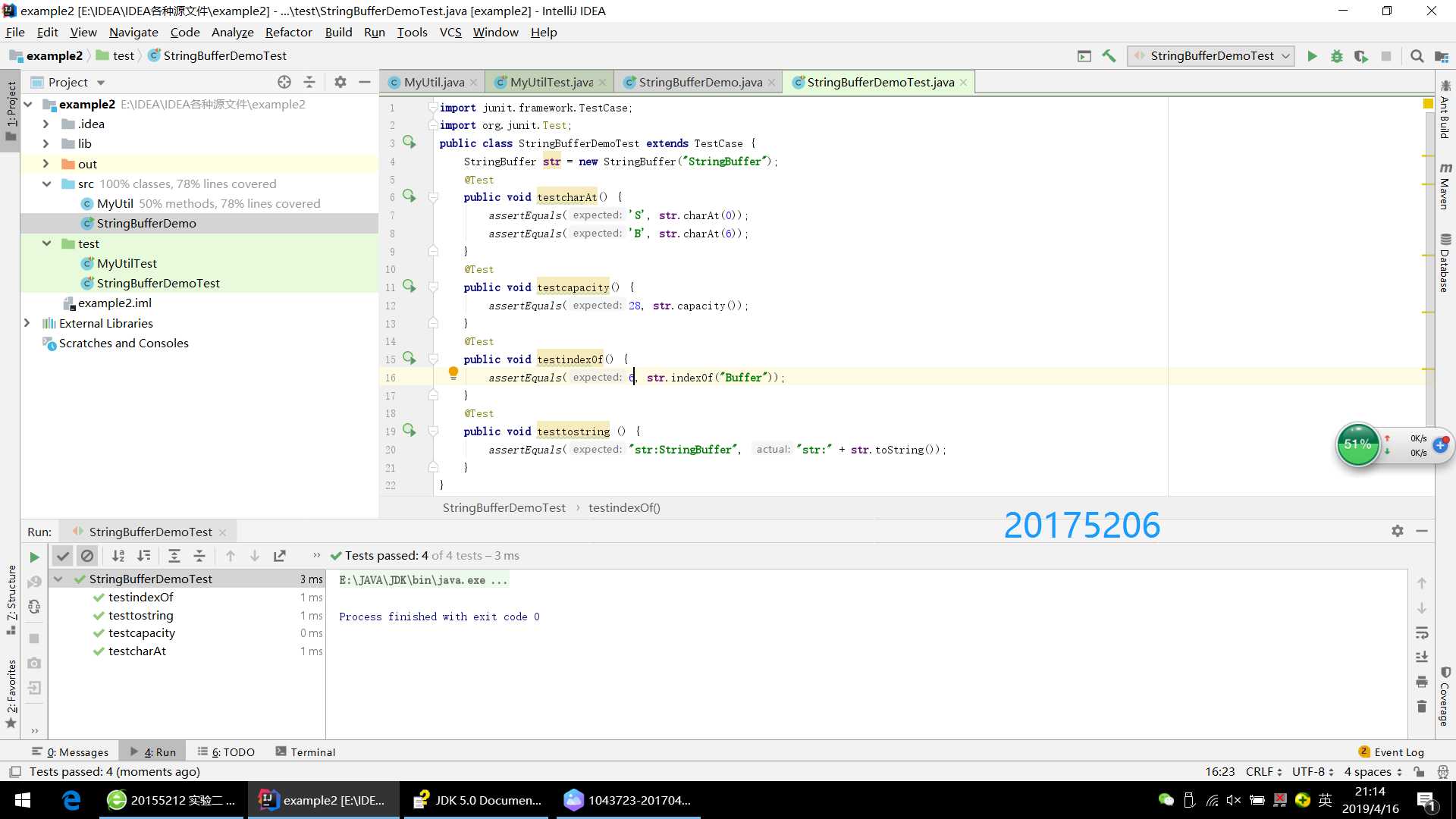This screenshot has width=1456, height=819.
Task: Open Project Structure icon at top right
Action: pyautogui.click(x=1442, y=56)
